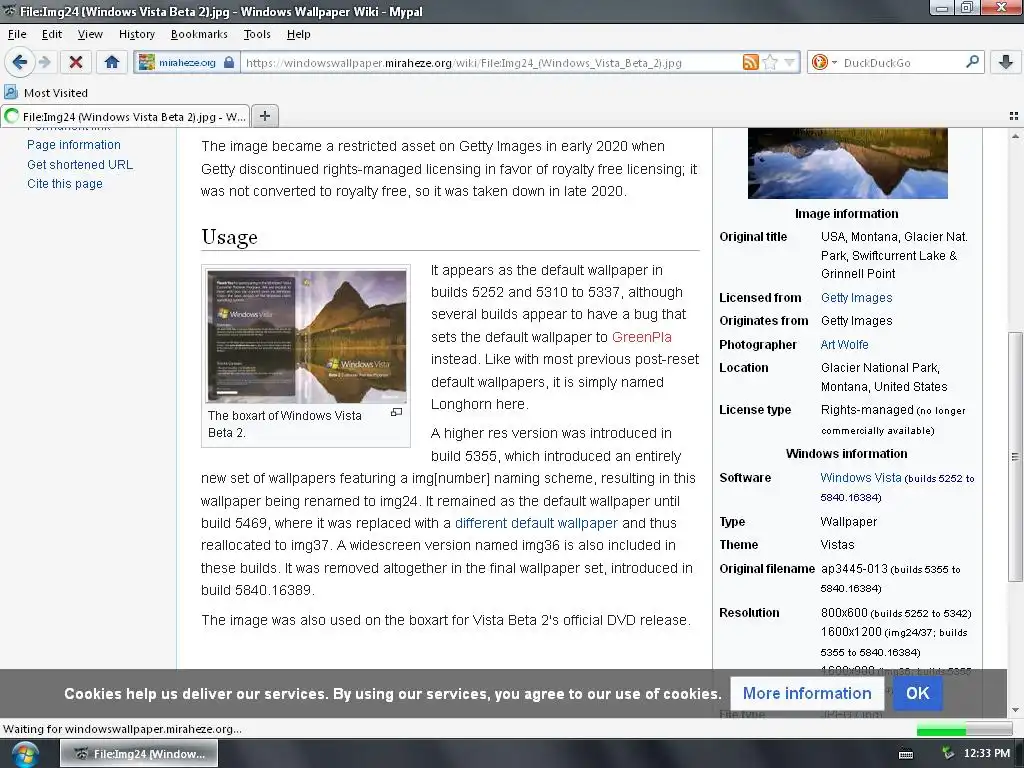The width and height of the screenshot is (1024, 768).
Task: Open the Home page button
Action: click(112, 63)
